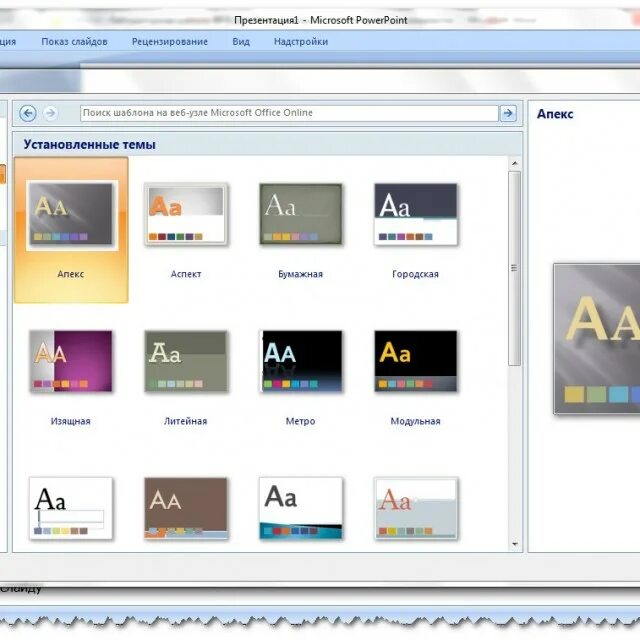This screenshot has width=640, height=640.
Task: Open the Показ слайдов ribbon tab
Action: point(74,42)
